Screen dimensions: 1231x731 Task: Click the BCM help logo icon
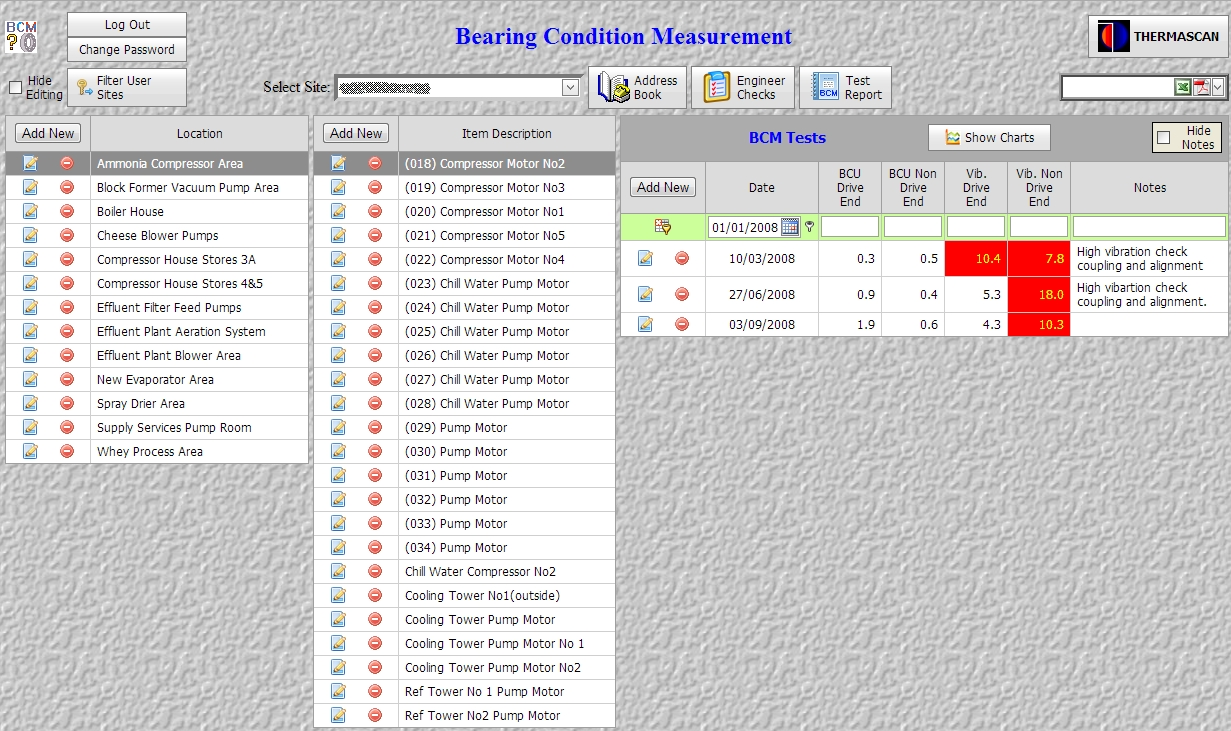(20, 35)
